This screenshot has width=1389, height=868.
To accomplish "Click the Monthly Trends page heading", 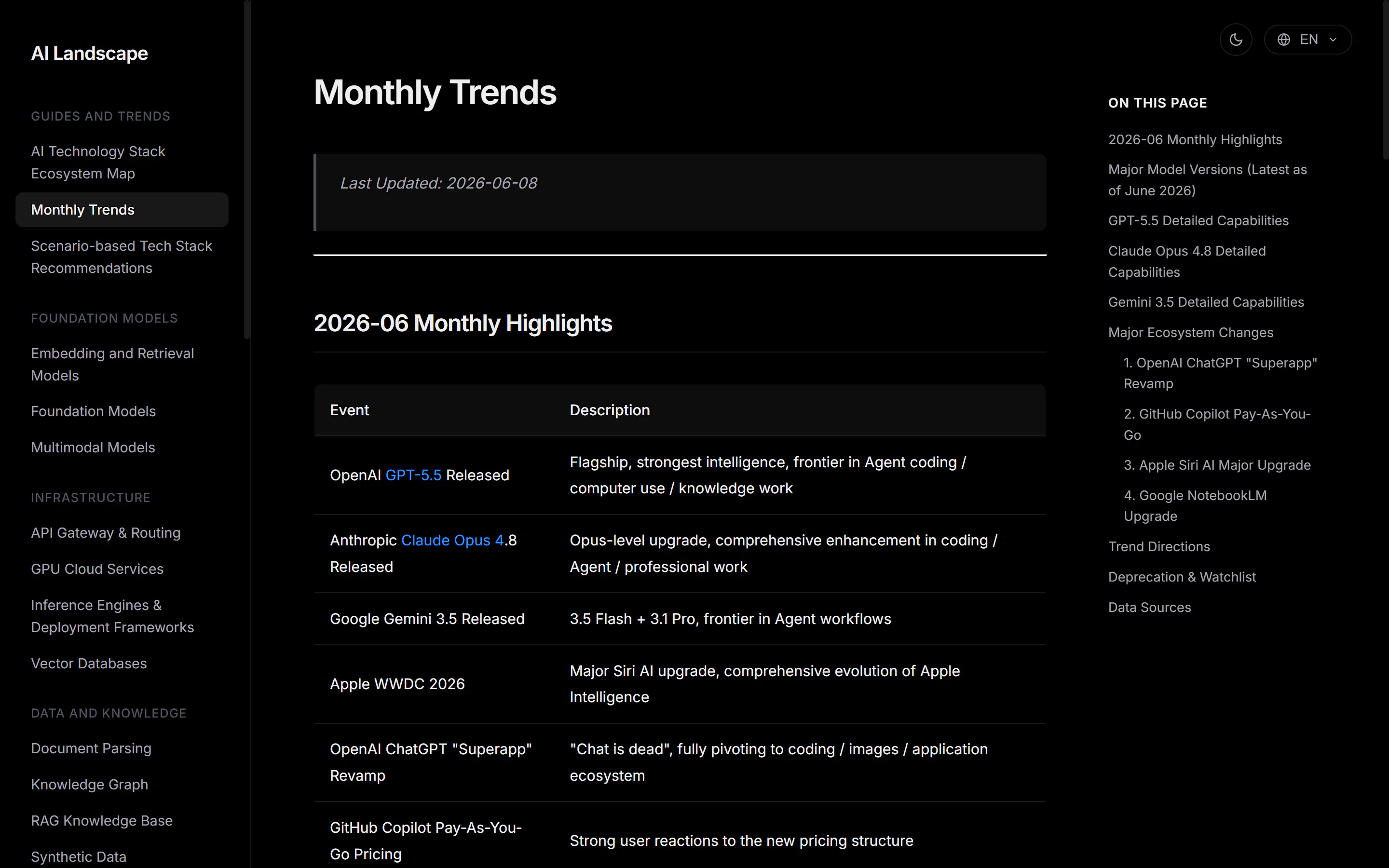I will [435, 93].
